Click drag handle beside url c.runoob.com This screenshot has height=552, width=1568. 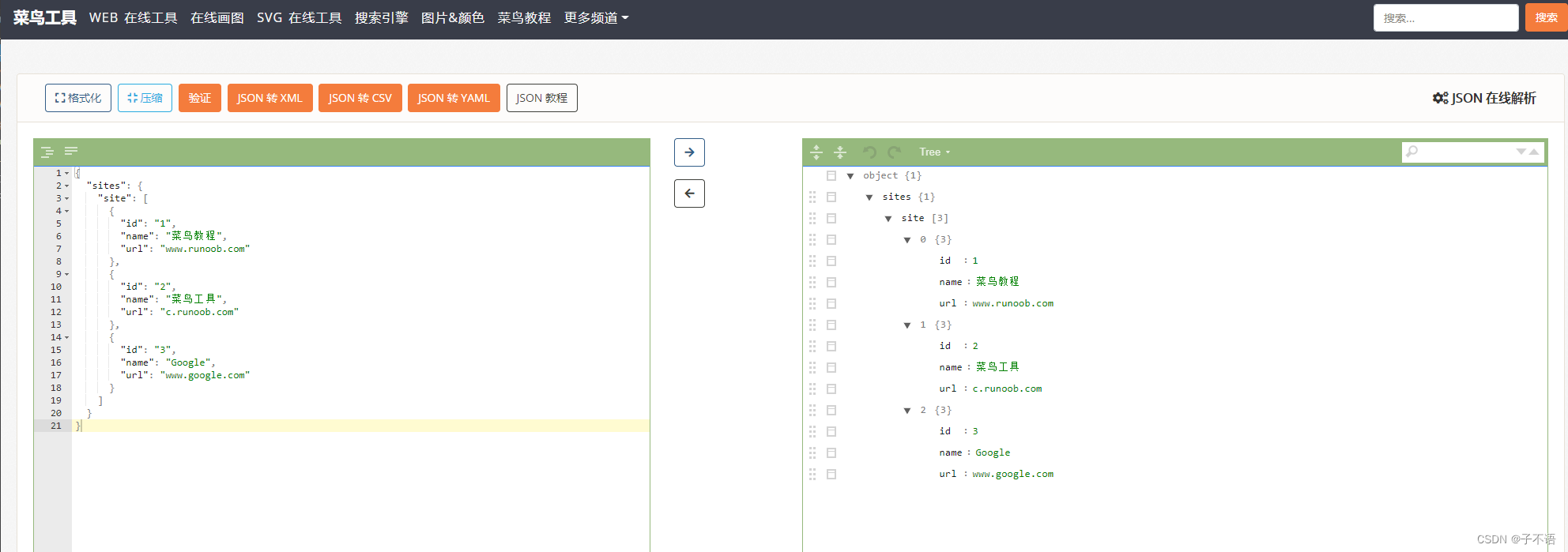[812, 389]
